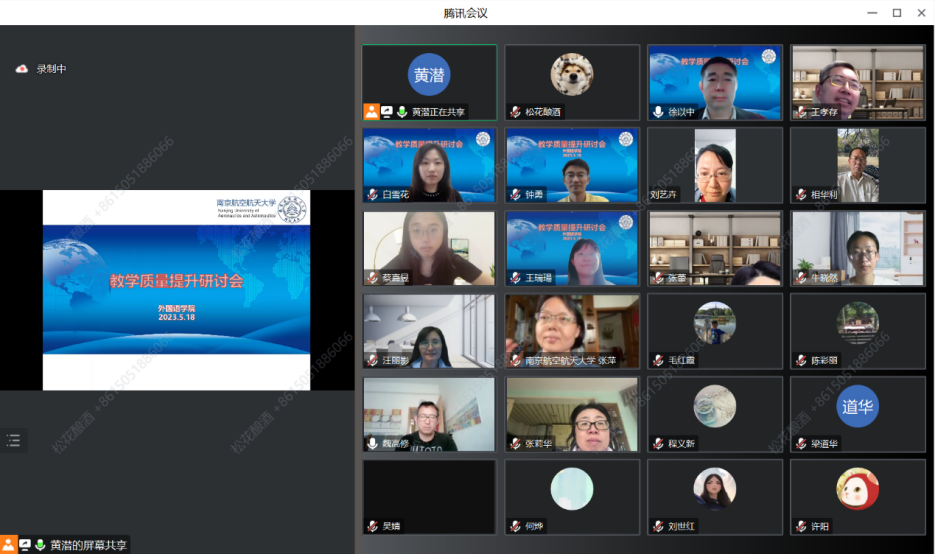Click the cloud recording status icon
Screen dimensions: 935x554
tap(22, 69)
